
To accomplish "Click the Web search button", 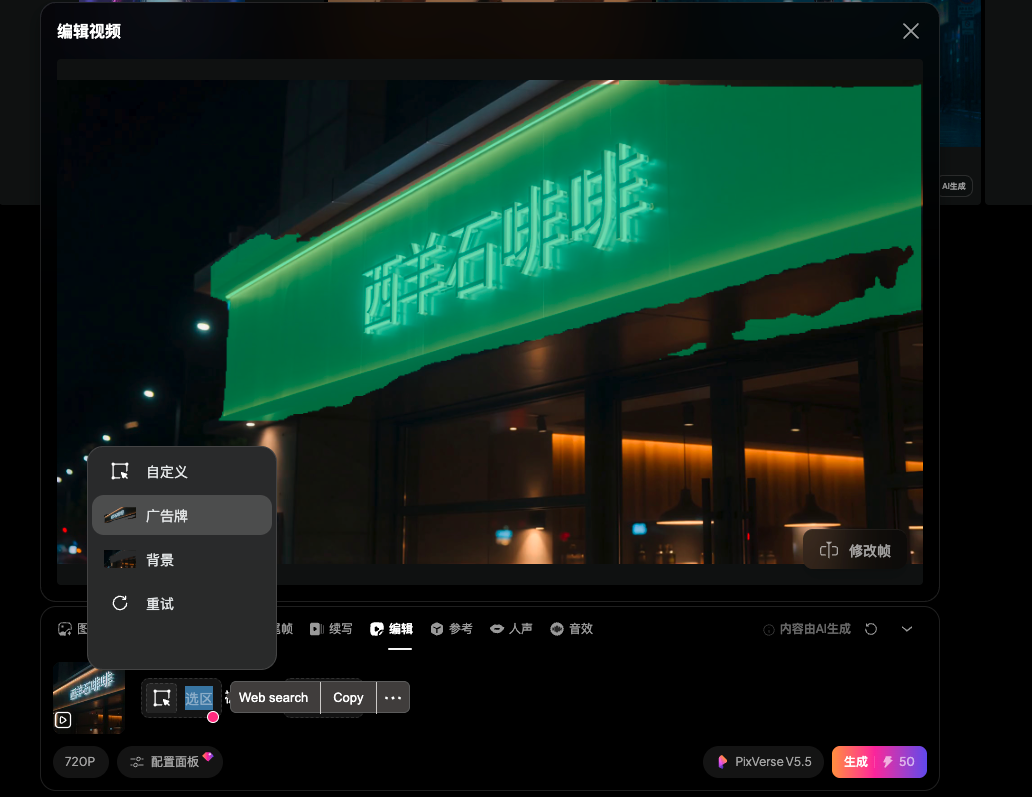I will pyautogui.click(x=274, y=697).
